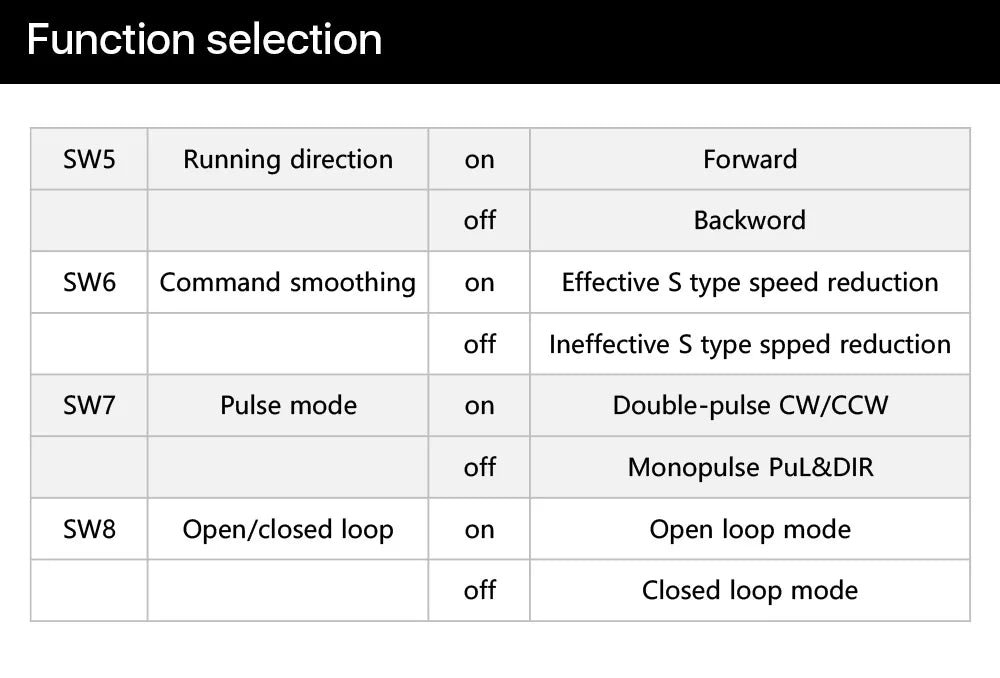Image resolution: width=1000 pixels, height=678 pixels.
Task: Click the Open/closed loop cell
Action: click(288, 529)
